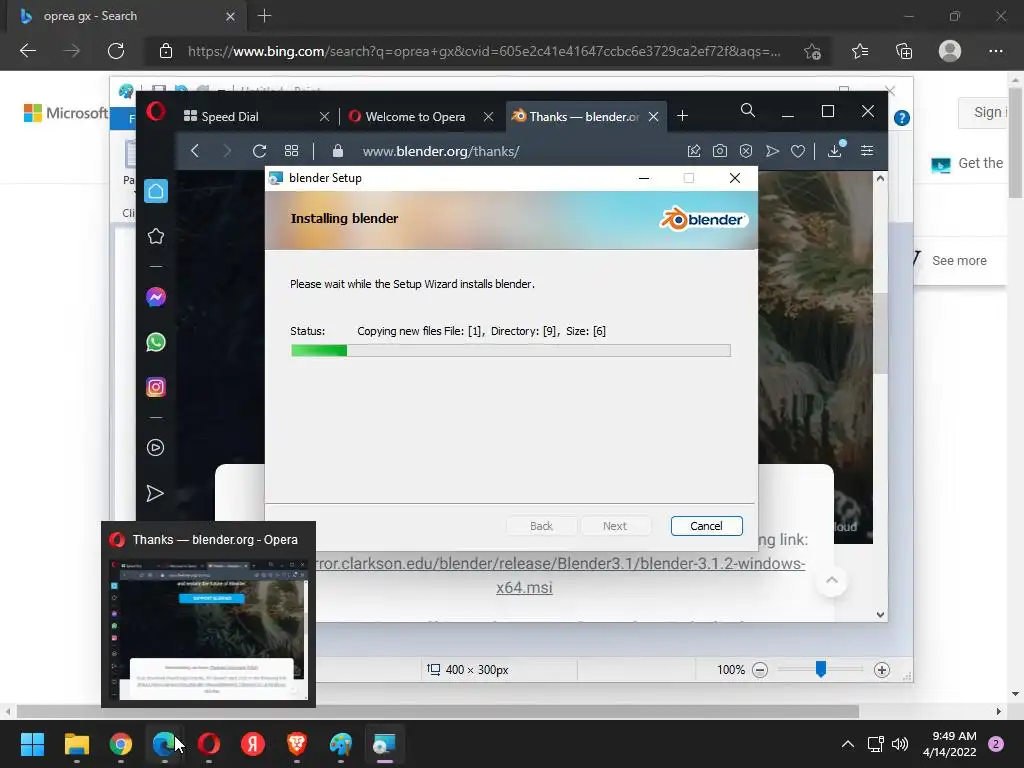Click Opera sidebar Home icon
1024x768 pixels.
click(155, 191)
